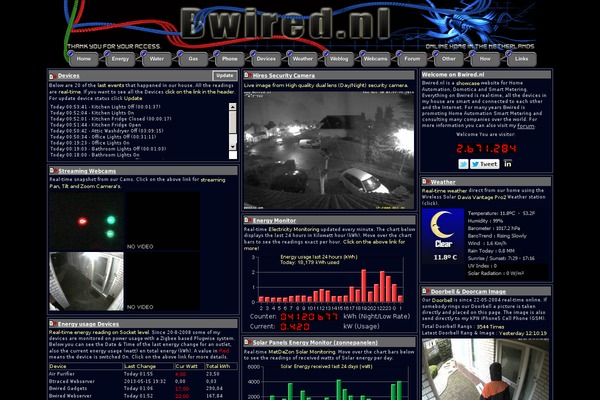Click the icon beside Energy usage Devices
The image size is (600, 400).
point(53,324)
